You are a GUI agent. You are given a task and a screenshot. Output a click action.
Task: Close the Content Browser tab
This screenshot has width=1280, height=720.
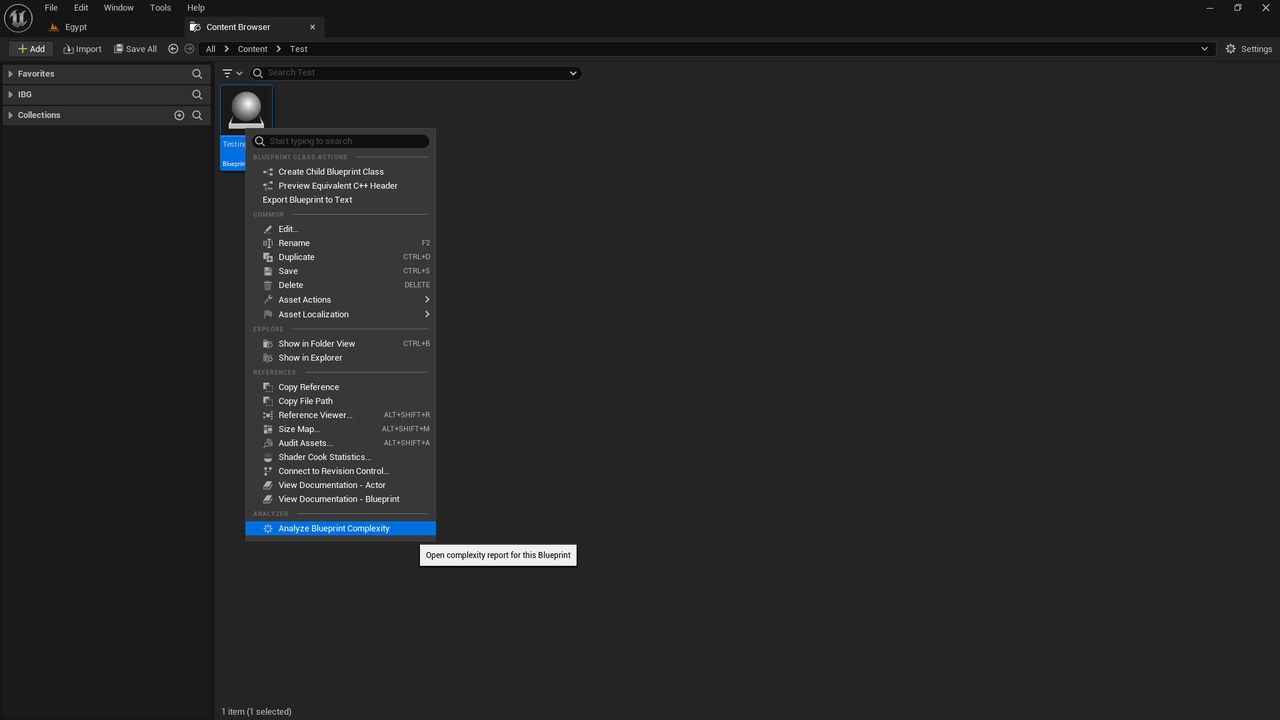313,27
